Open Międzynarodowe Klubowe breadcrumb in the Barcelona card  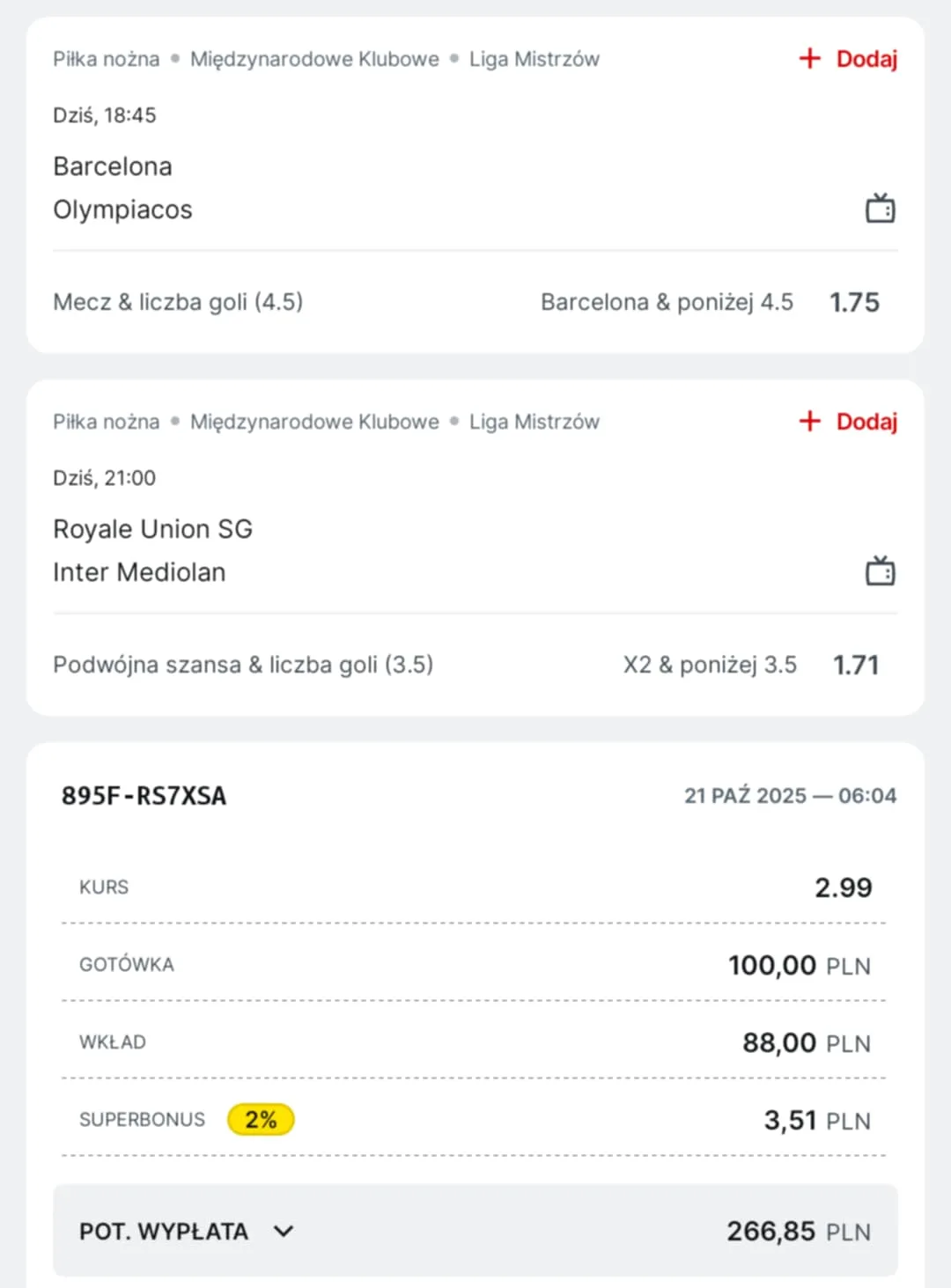(x=314, y=59)
